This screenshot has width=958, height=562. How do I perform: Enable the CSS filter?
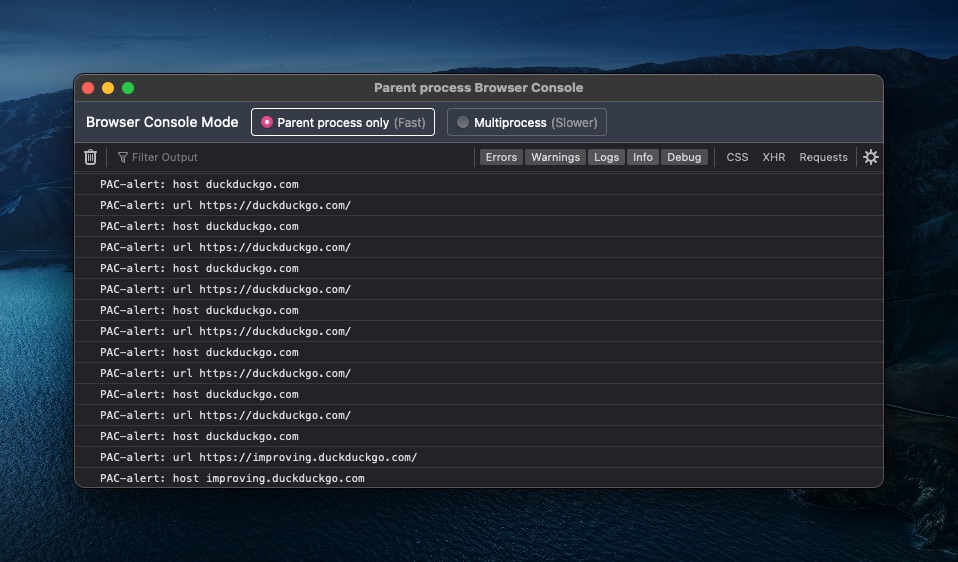[737, 157]
